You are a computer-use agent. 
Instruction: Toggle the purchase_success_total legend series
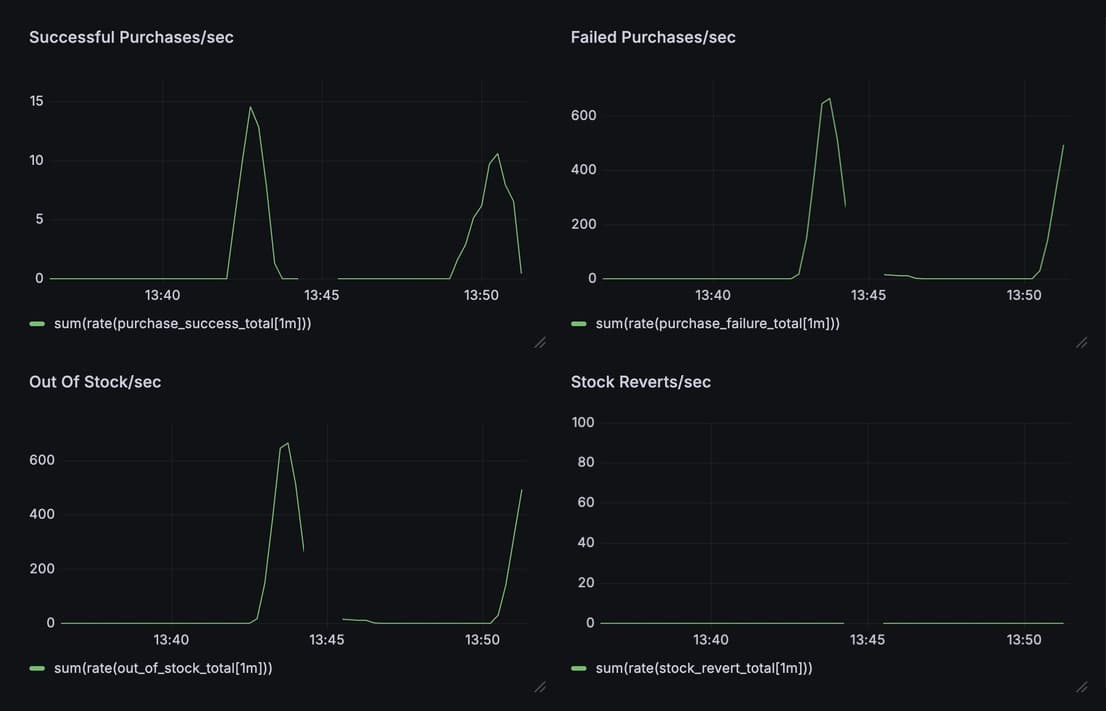tap(183, 324)
